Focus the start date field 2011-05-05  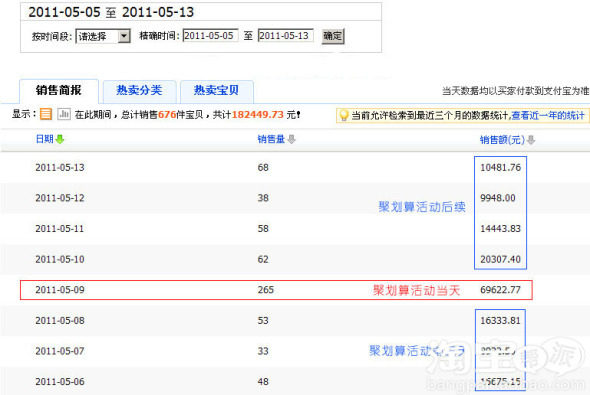(210, 36)
